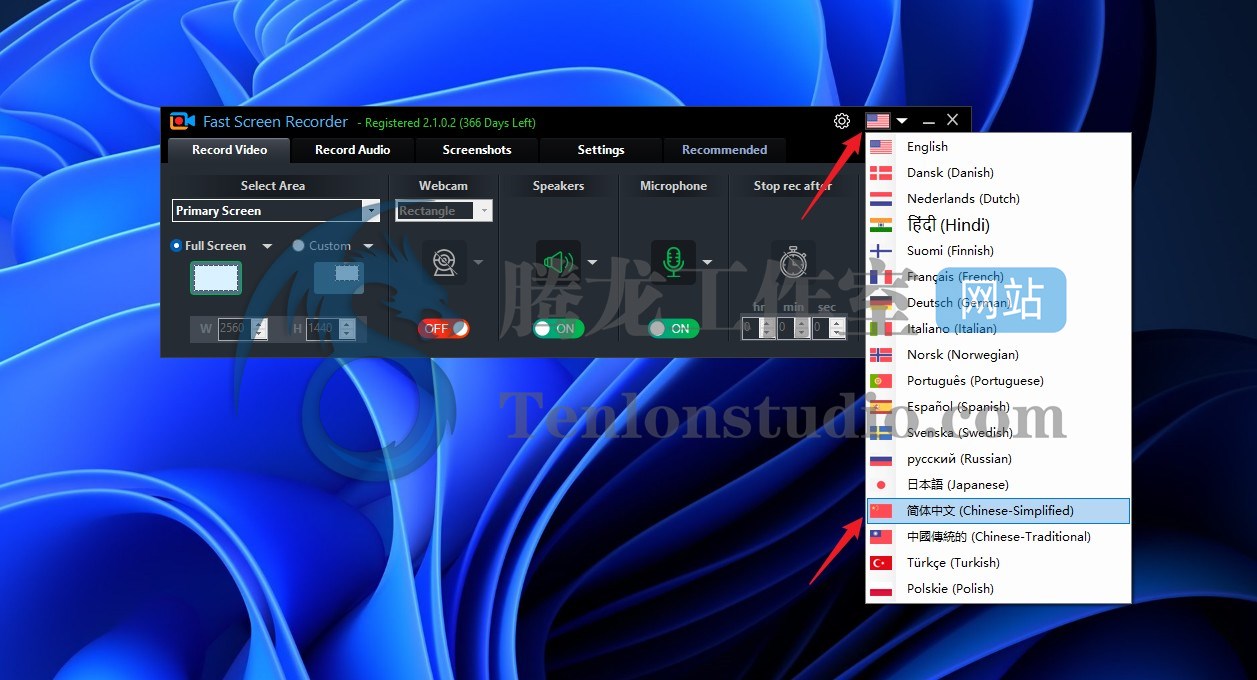Select the Japanese language entry
Image resolution: width=1257 pixels, height=680 pixels.
point(998,485)
